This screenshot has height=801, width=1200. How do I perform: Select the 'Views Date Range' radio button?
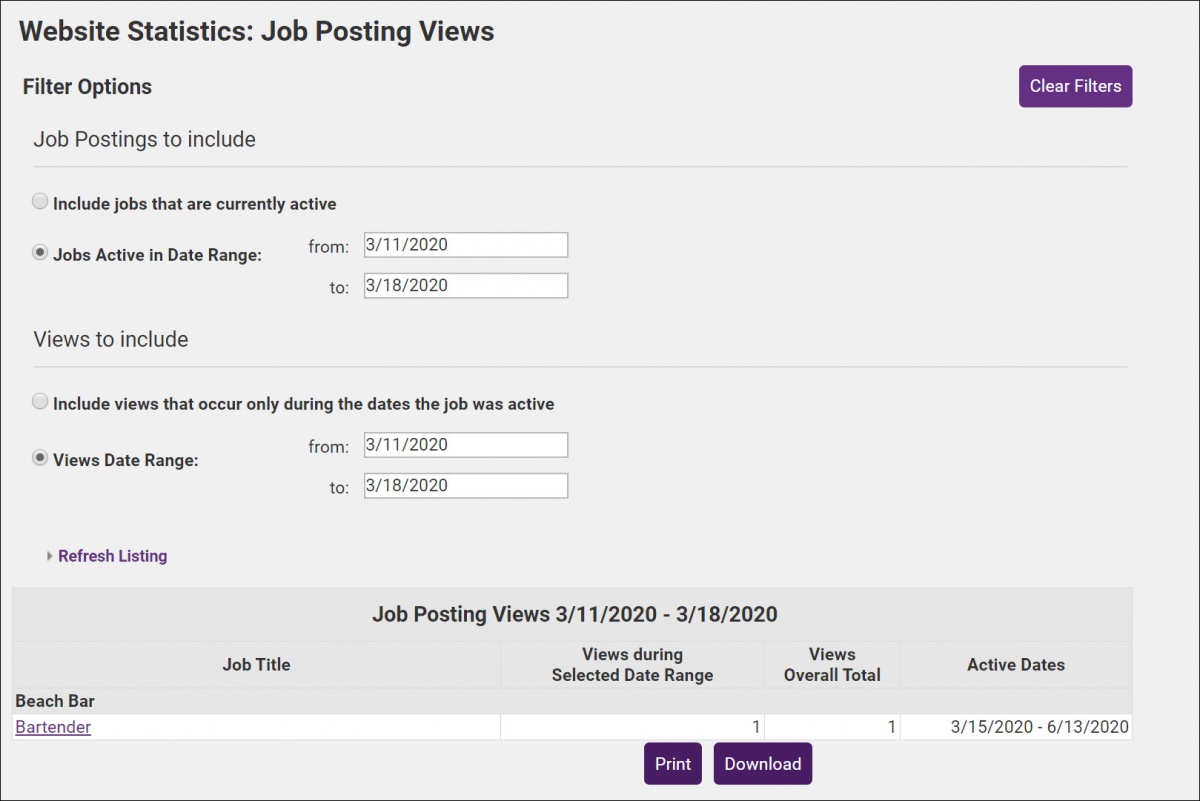(x=40, y=458)
